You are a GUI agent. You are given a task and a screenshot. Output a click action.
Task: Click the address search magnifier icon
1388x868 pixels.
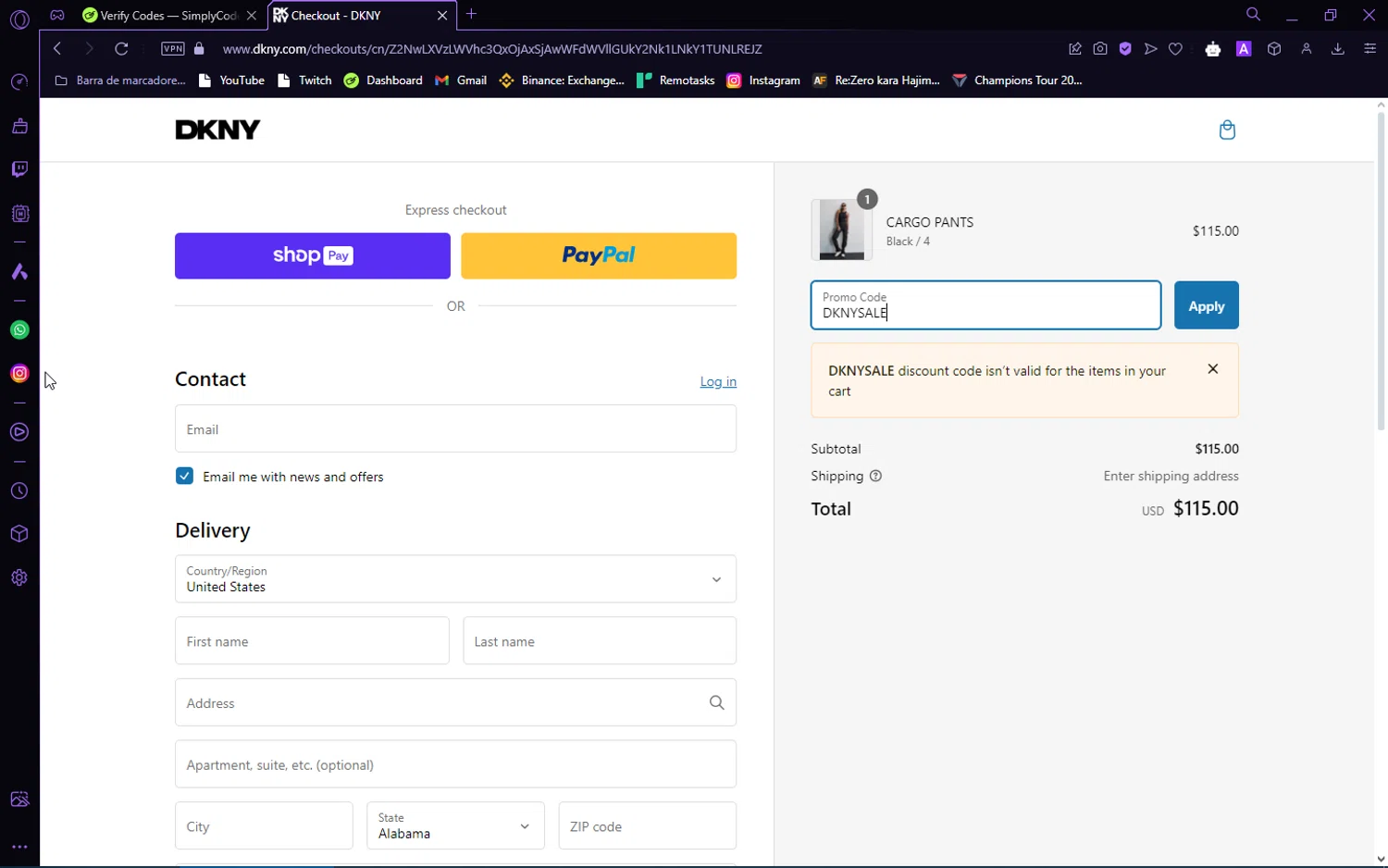point(716,703)
